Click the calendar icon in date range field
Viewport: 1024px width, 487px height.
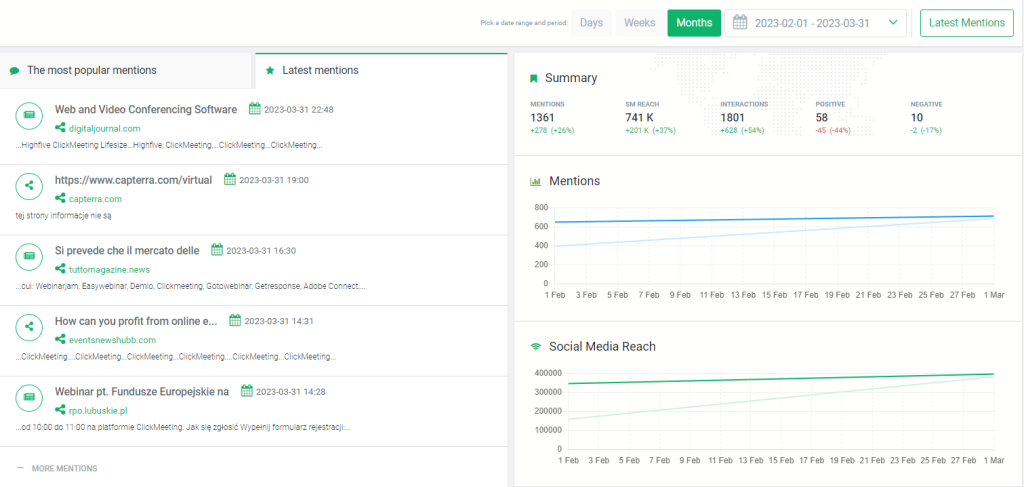point(741,23)
